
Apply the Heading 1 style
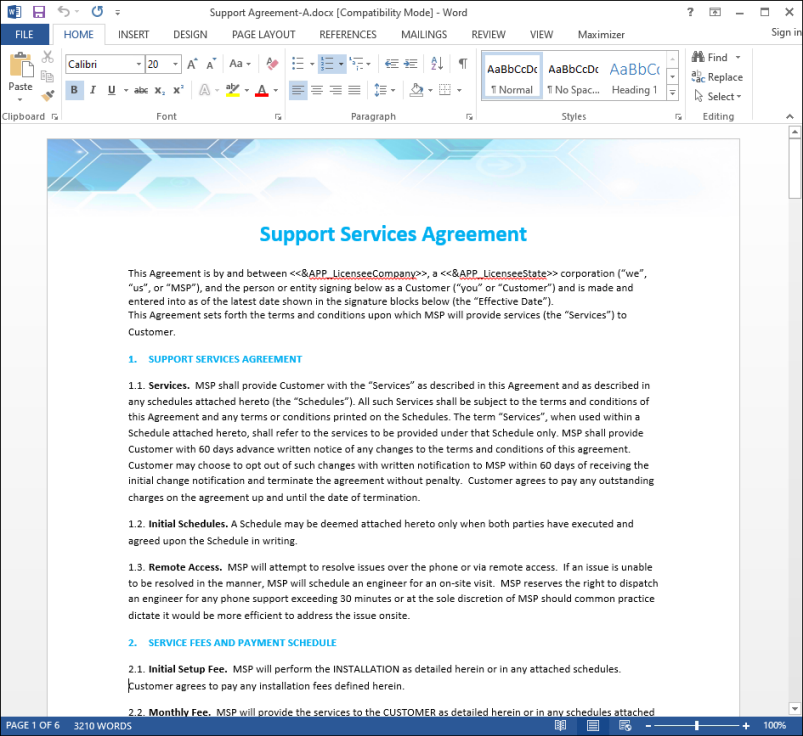point(635,77)
